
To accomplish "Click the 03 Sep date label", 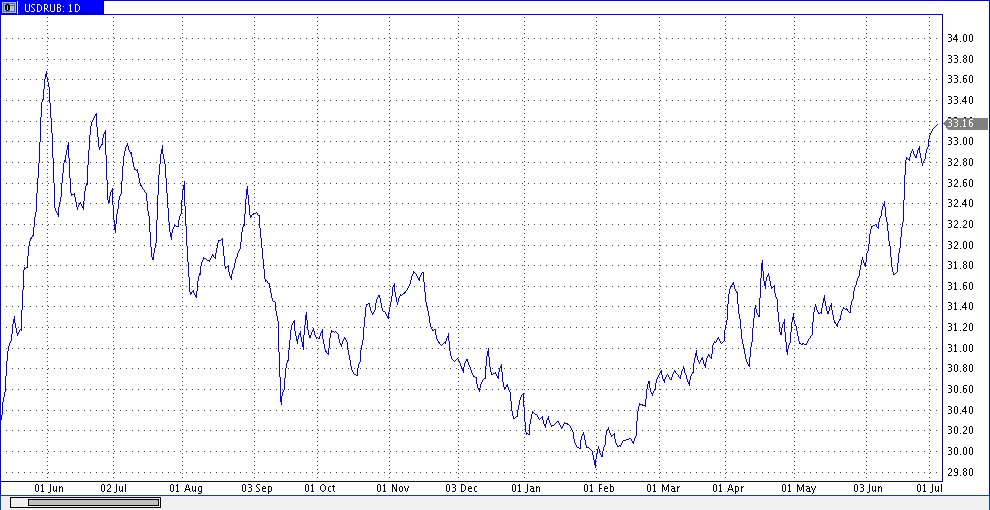I will (256, 489).
